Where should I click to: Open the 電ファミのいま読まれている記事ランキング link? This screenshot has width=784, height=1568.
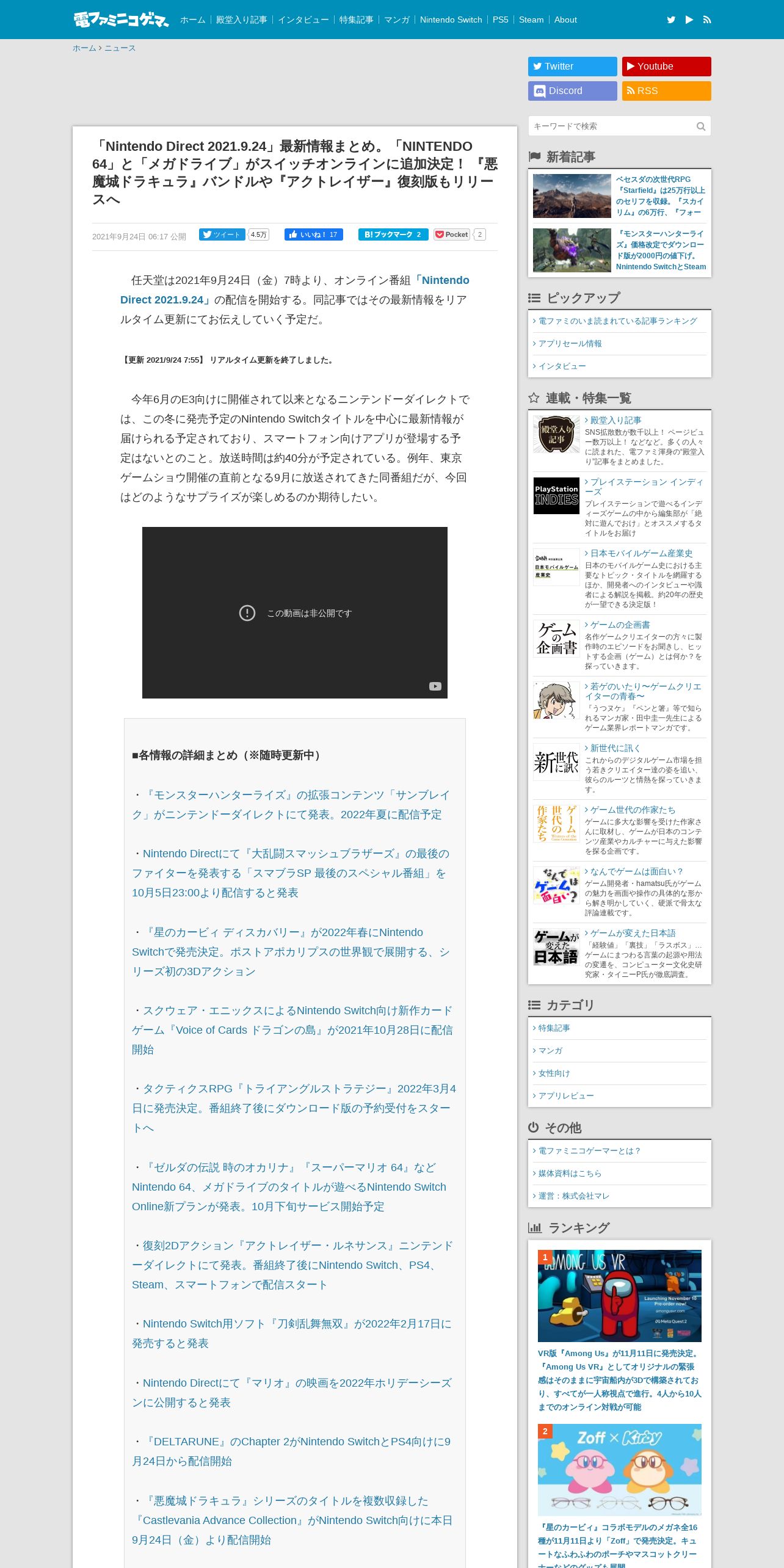point(617,321)
